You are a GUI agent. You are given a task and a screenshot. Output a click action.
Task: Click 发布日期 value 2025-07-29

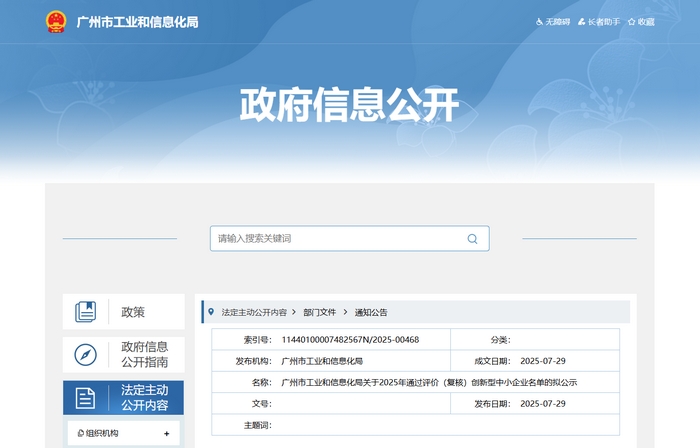543,404
